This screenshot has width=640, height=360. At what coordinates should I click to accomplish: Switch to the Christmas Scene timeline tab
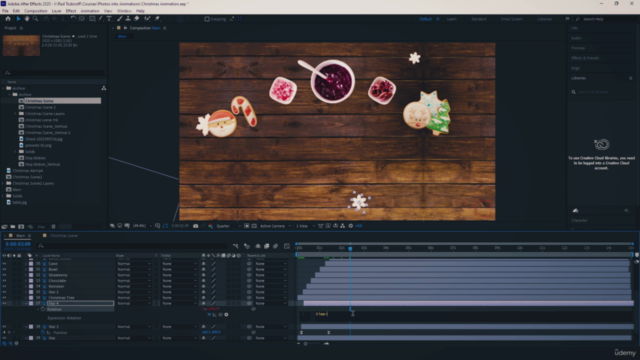[x=64, y=236]
